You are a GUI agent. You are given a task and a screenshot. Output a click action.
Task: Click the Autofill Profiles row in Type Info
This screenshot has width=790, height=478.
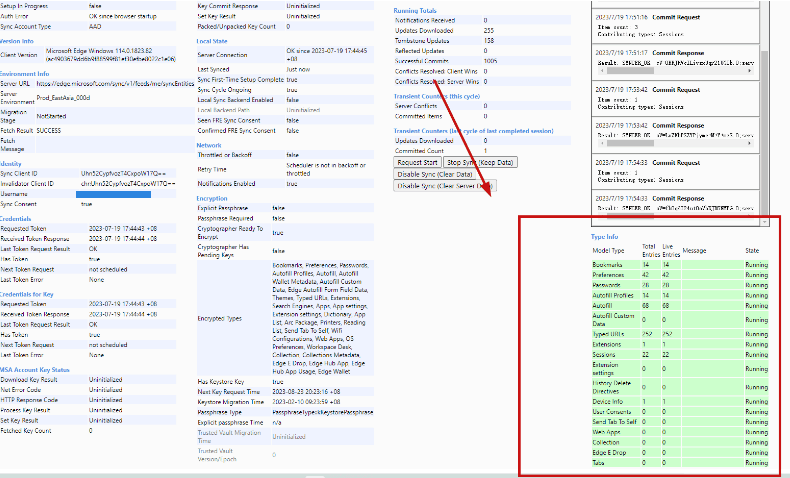(x=680, y=295)
